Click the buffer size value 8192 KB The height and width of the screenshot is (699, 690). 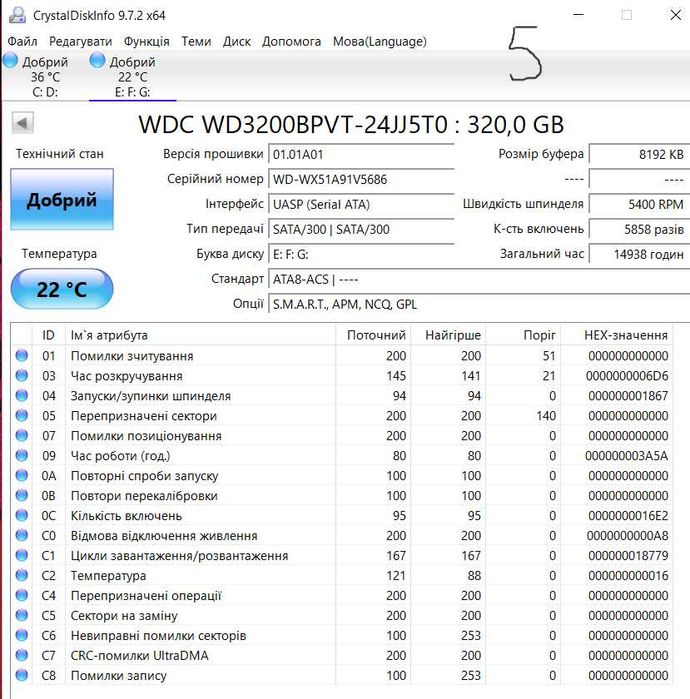coord(640,154)
